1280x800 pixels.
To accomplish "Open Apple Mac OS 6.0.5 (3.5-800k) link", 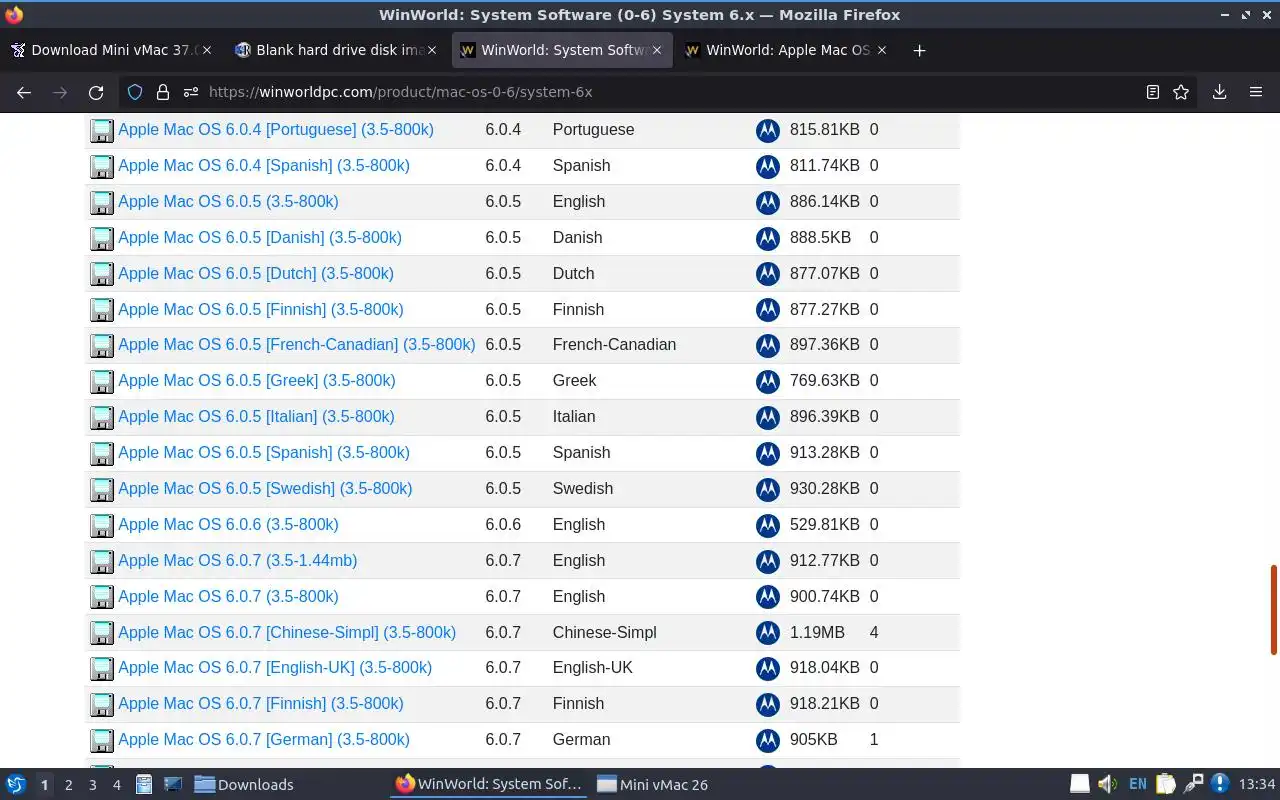I will pos(228,202).
